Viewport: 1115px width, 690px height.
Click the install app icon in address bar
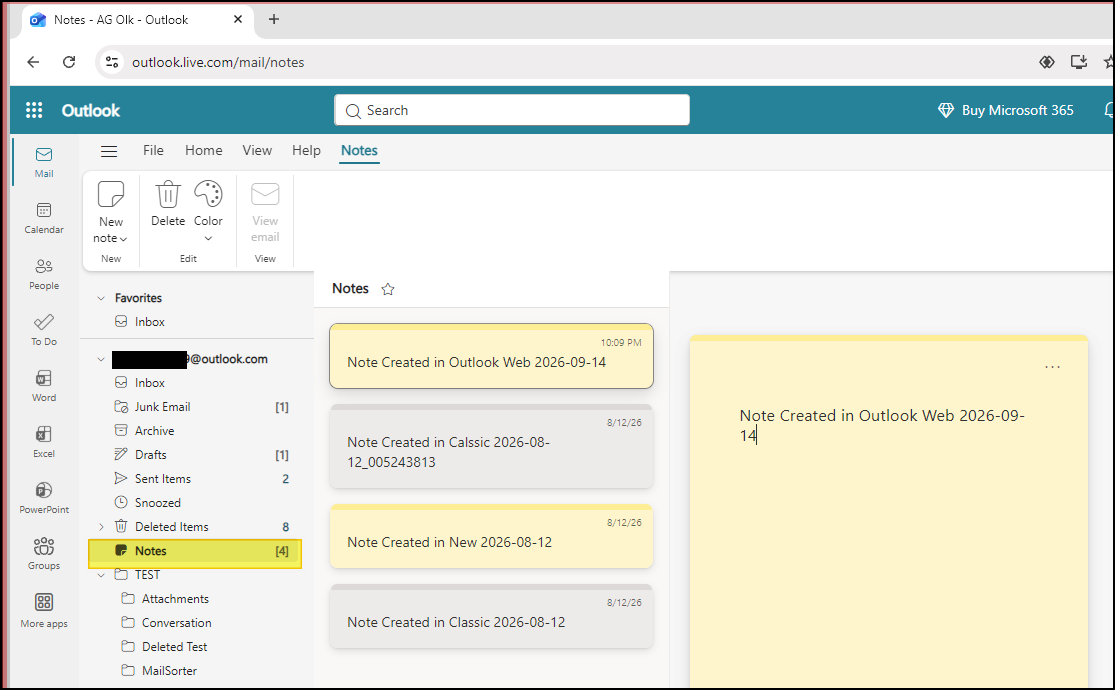coord(1079,62)
